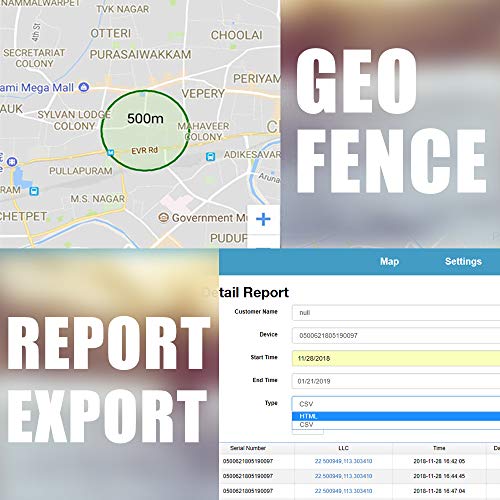Click the transit station icon near Adikesavar
The height and width of the screenshot is (500, 500).
coord(210,156)
